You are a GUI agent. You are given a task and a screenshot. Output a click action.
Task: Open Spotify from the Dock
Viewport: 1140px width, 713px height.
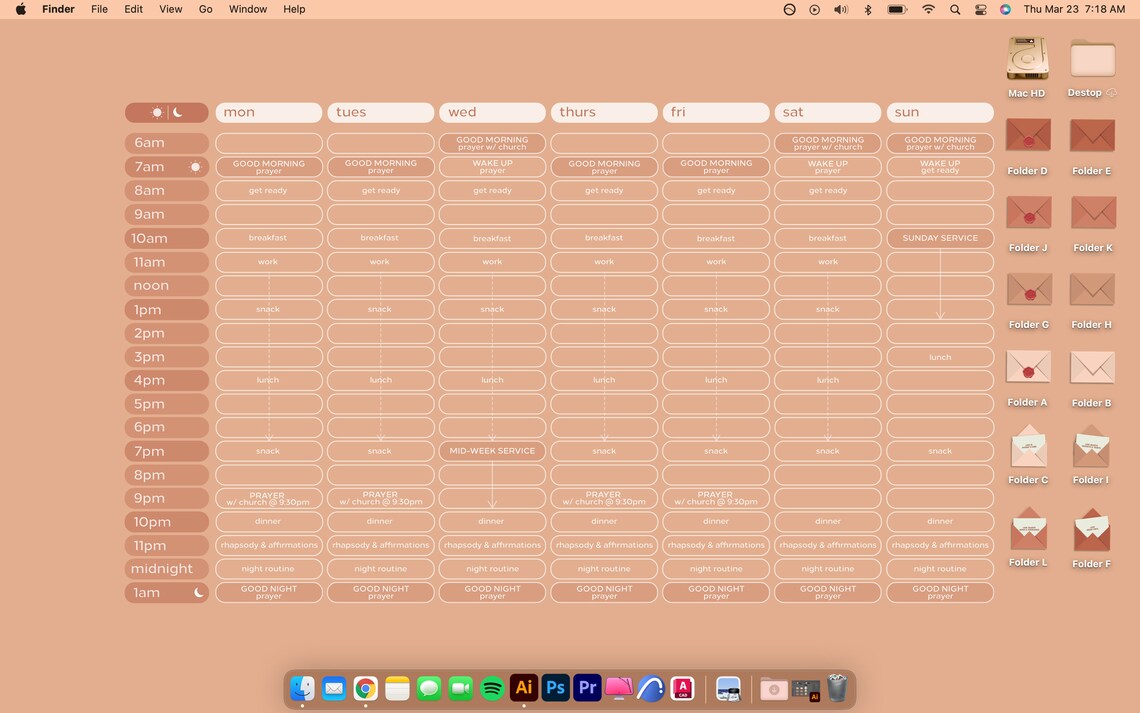[492, 688]
